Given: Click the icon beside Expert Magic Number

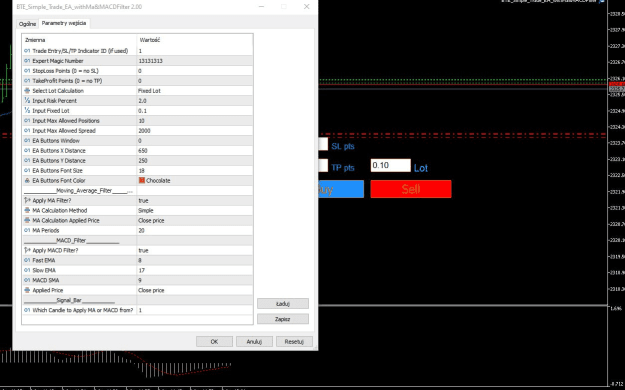Looking at the screenshot, I should 27,61.
